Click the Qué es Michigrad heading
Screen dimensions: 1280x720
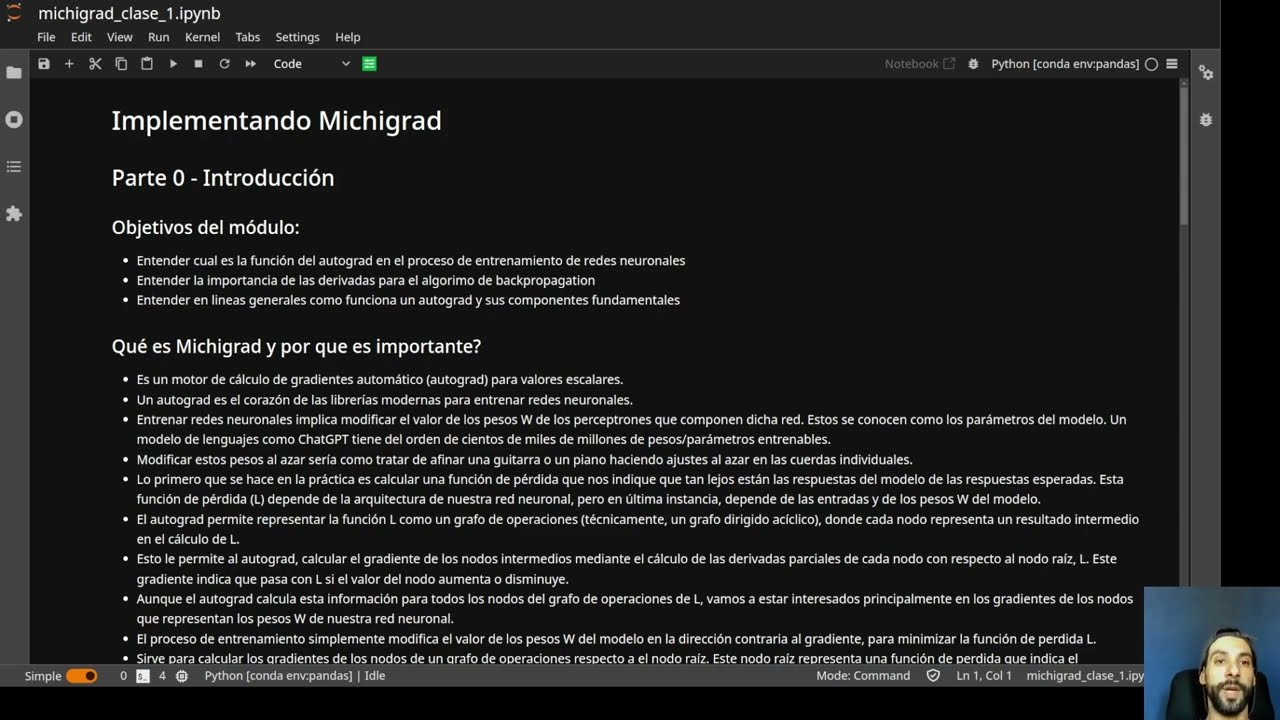(296, 347)
